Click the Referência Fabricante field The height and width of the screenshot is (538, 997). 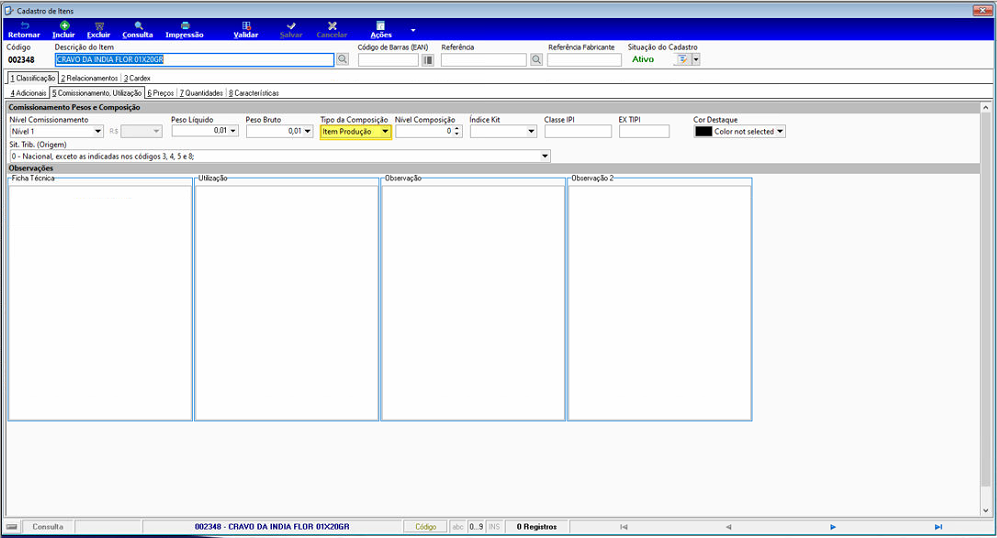pos(584,60)
